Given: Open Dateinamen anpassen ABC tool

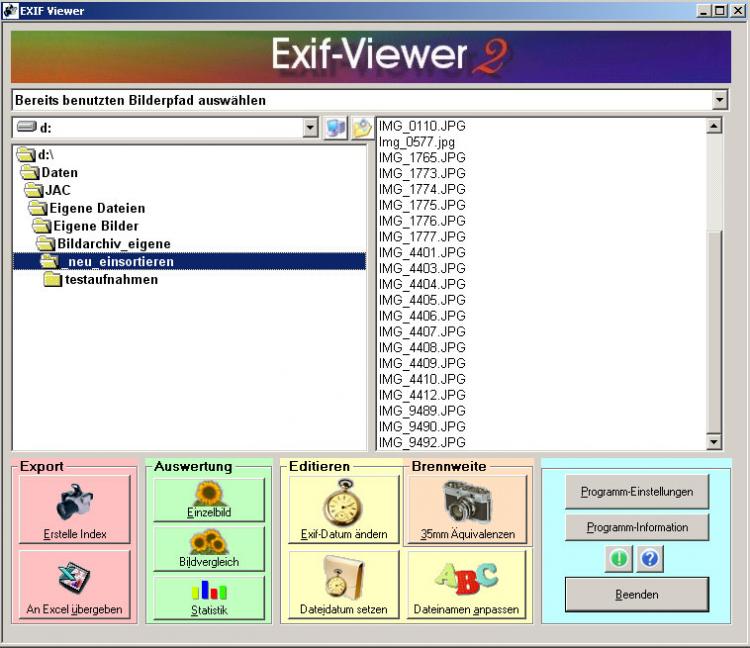Looking at the screenshot, I should coord(467,584).
